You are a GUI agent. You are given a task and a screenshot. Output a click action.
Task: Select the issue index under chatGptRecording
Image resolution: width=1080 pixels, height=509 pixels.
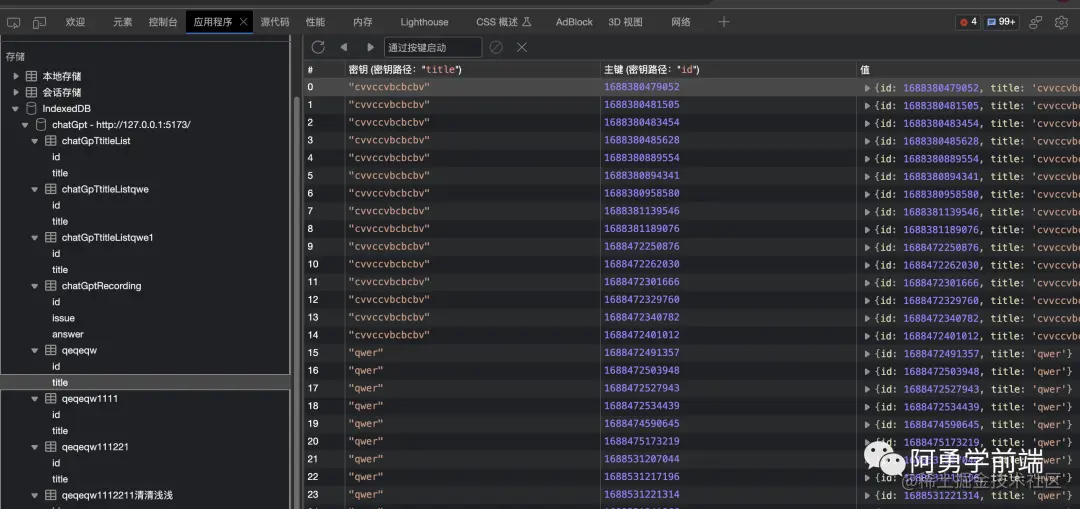63,318
